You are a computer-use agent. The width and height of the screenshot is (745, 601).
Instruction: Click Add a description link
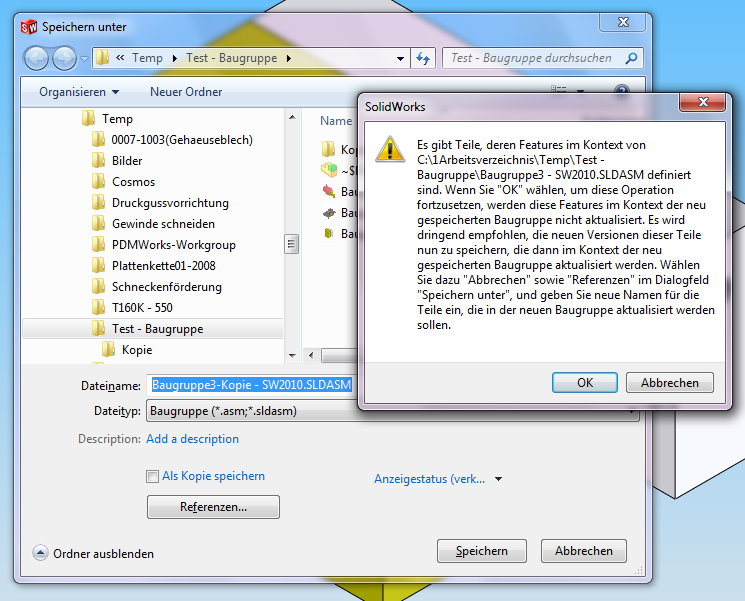pyautogui.click(x=192, y=439)
